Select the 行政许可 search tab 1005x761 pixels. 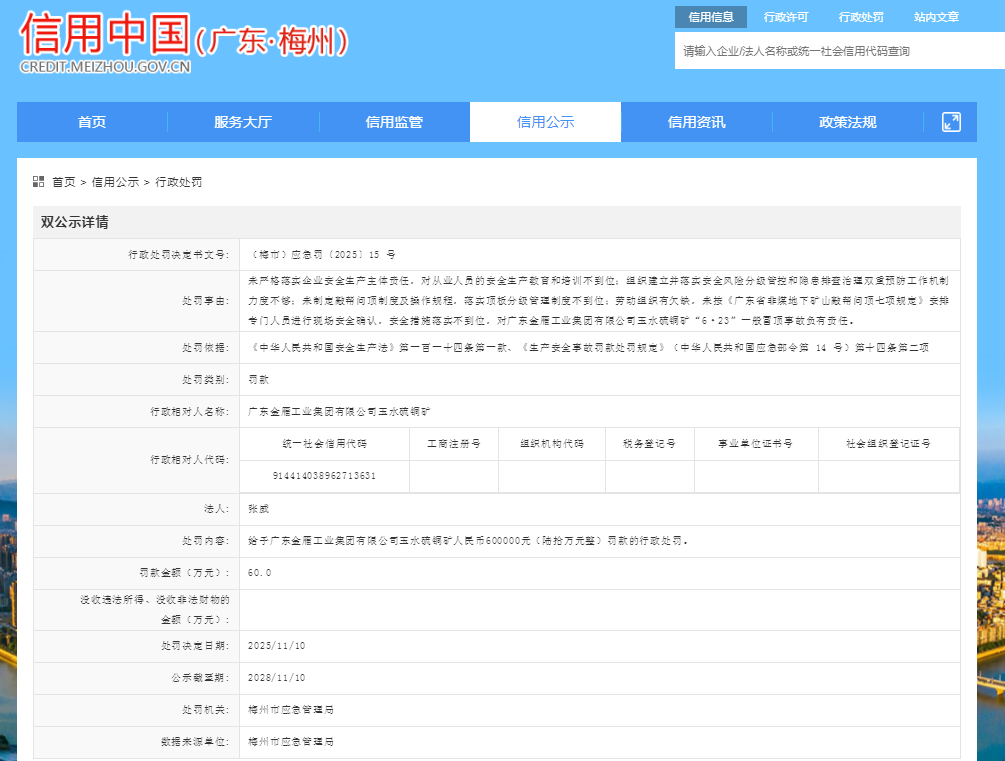785,17
